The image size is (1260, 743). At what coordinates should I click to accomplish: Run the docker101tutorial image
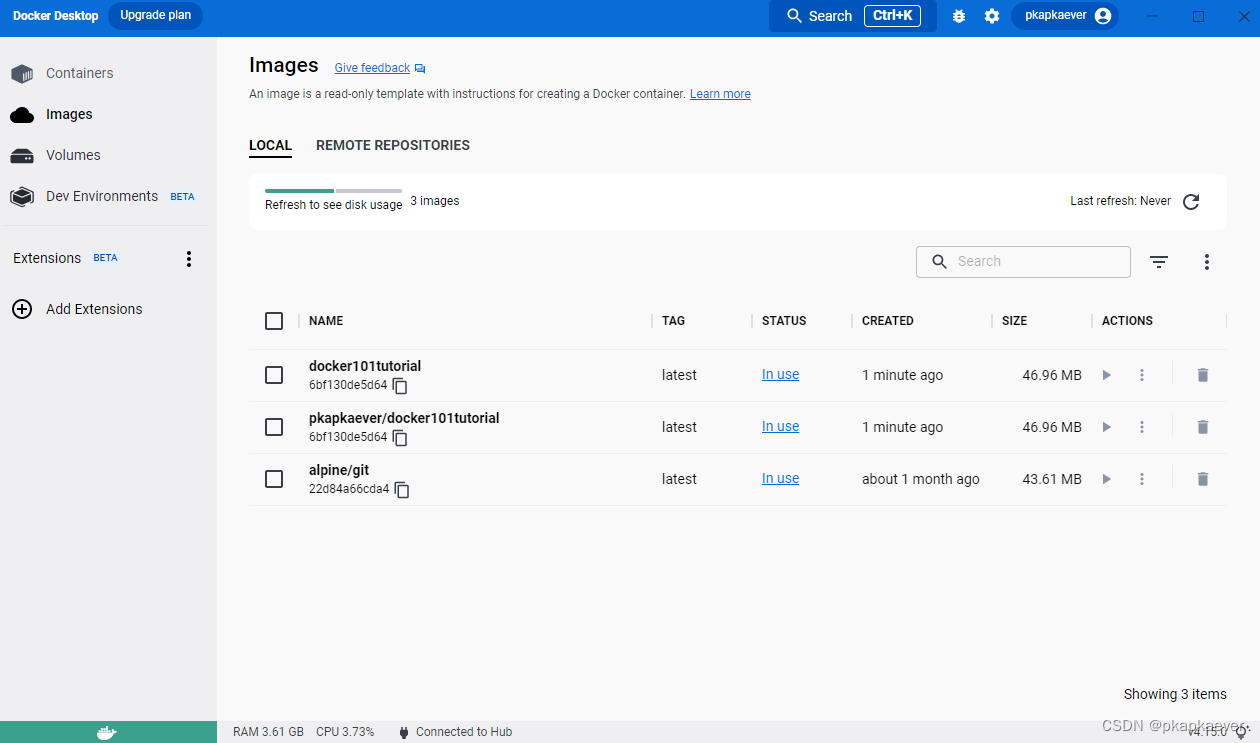(1107, 375)
